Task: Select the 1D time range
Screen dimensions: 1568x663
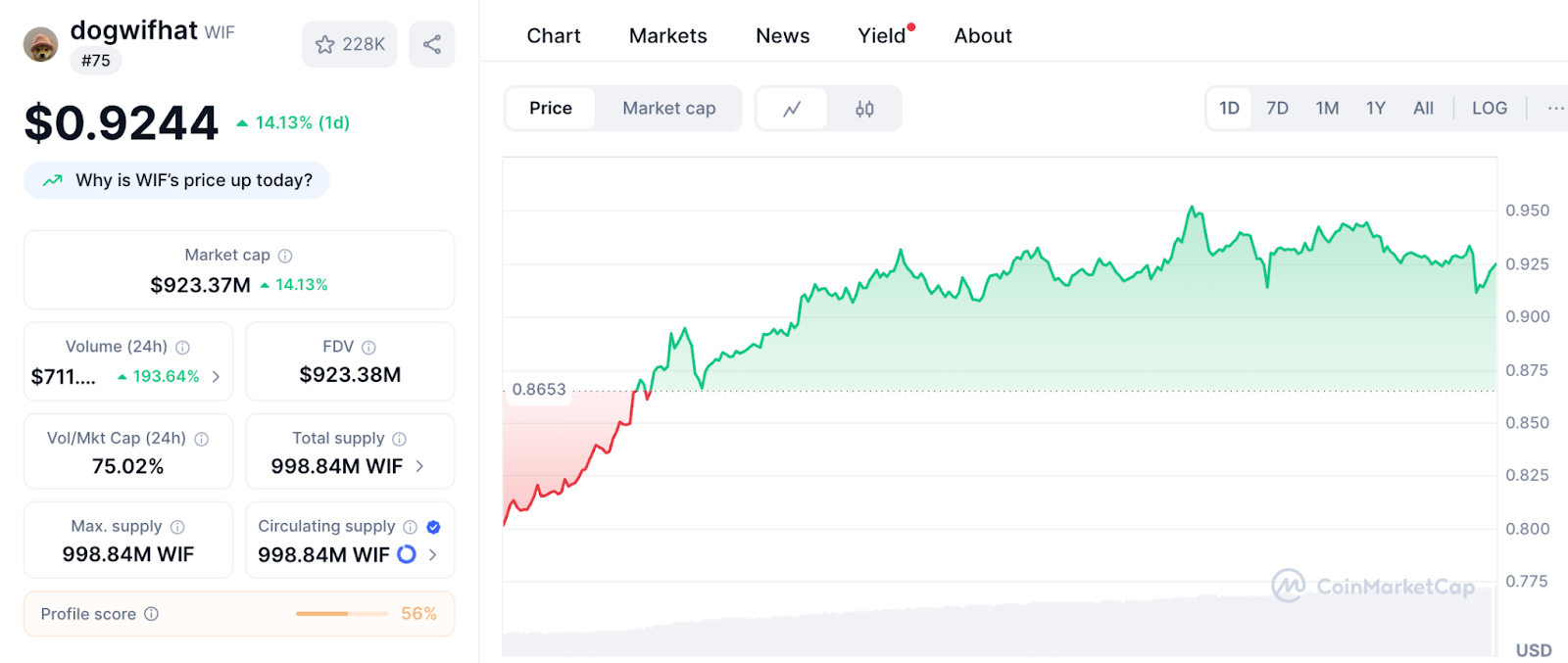Action: point(1229,109)
